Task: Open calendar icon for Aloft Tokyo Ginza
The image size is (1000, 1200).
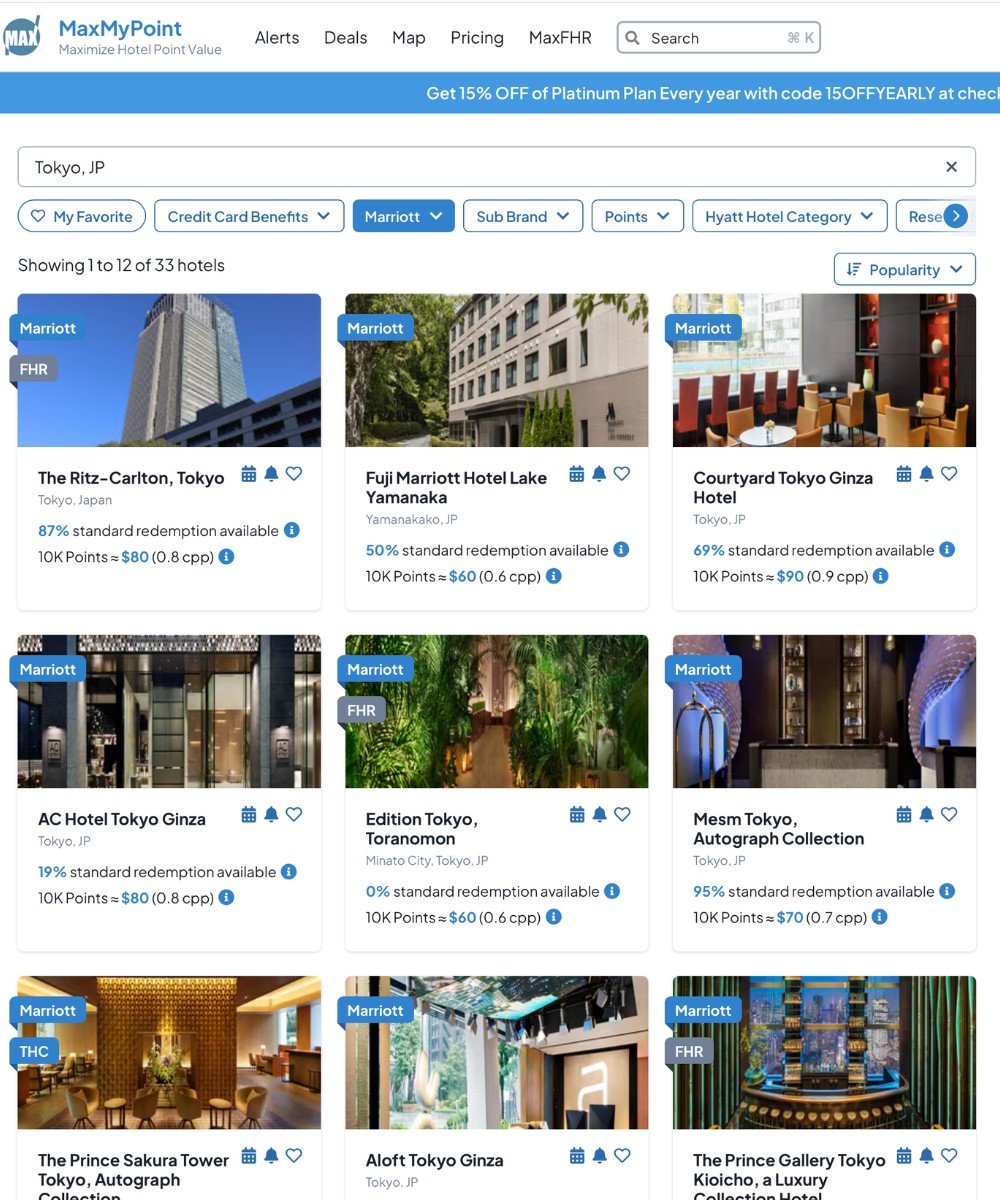Action: click(577, 1156)
